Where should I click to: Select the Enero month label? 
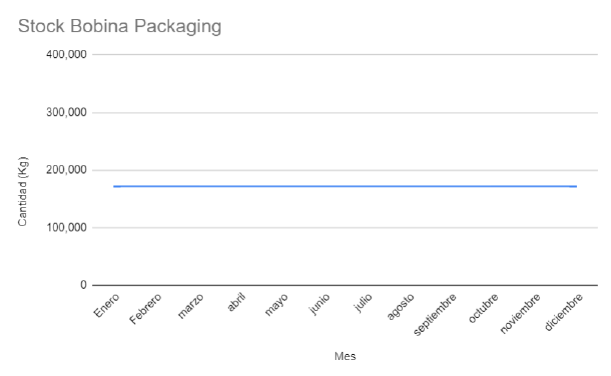pos(106,305)
